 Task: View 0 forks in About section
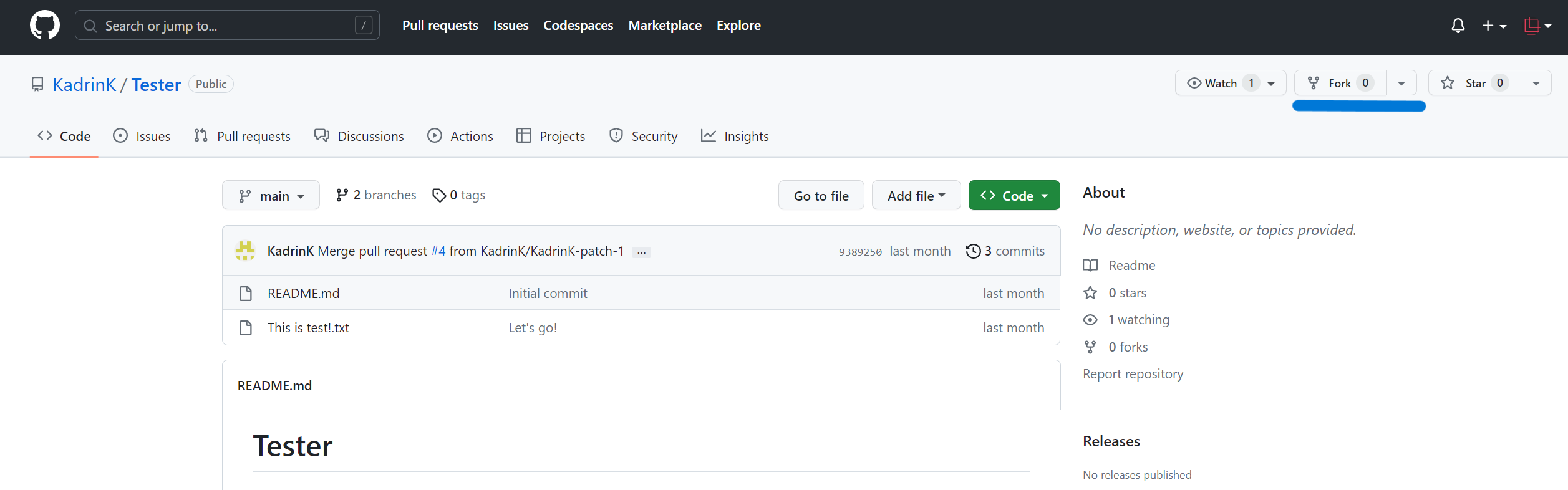[1128, 347]
